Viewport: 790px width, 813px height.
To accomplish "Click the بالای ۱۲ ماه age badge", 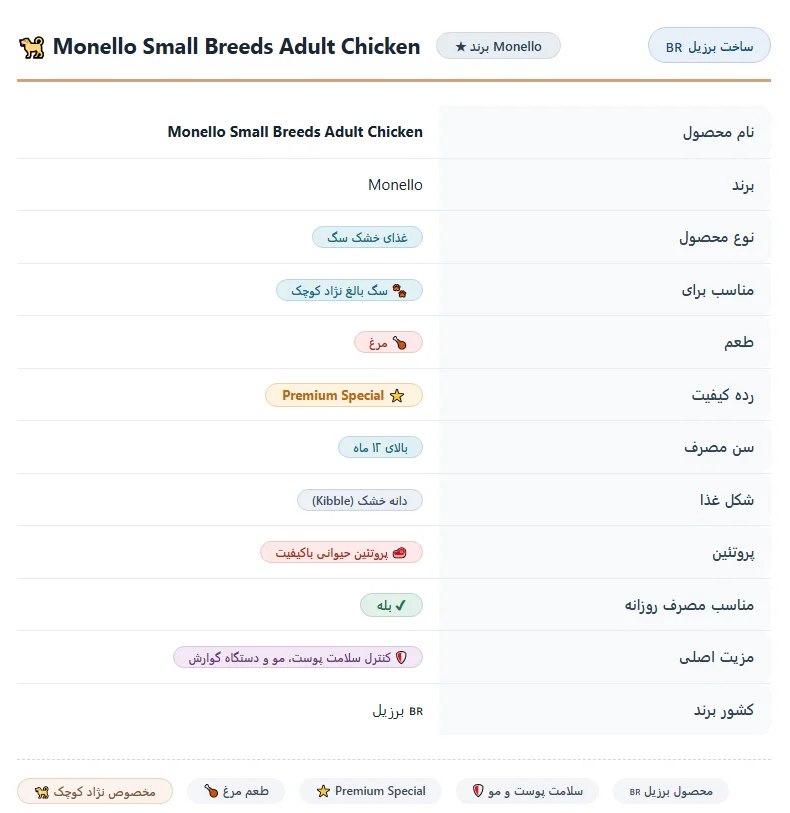I will [380, 447].
